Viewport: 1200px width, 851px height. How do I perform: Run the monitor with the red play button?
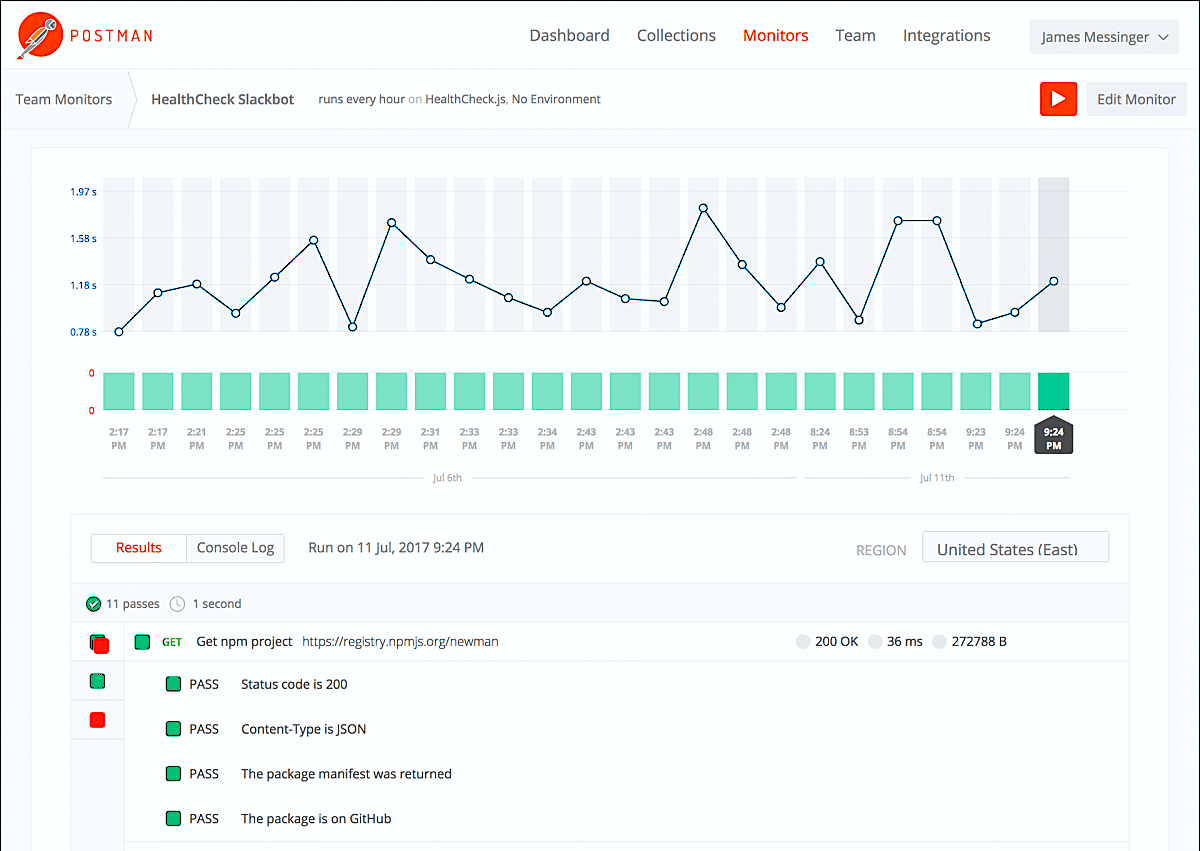[x=1058, y=99]
